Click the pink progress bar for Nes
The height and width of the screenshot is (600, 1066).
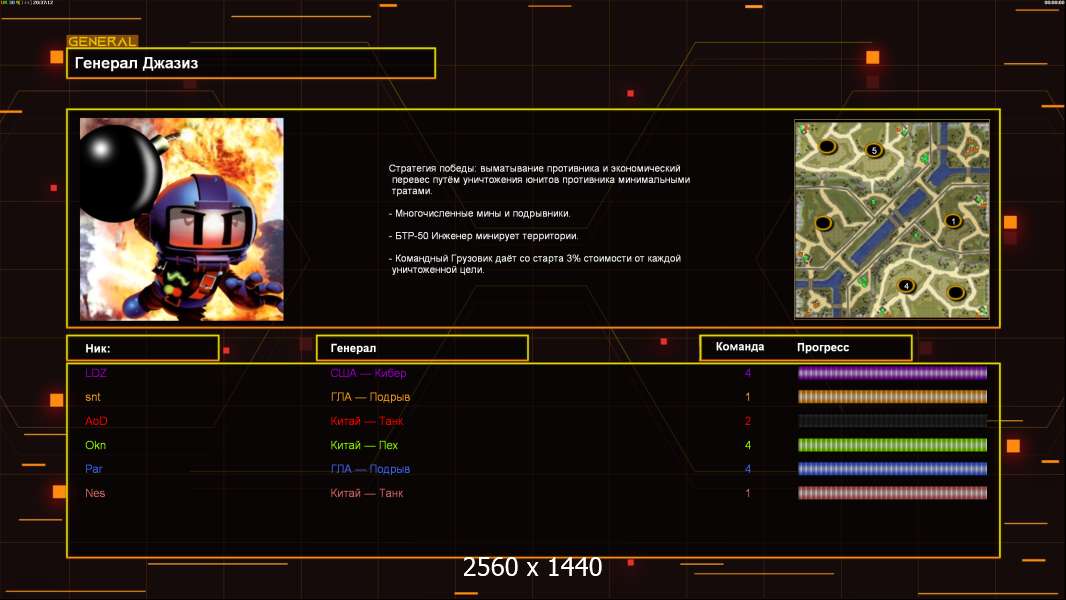click(x=892, y=493)
